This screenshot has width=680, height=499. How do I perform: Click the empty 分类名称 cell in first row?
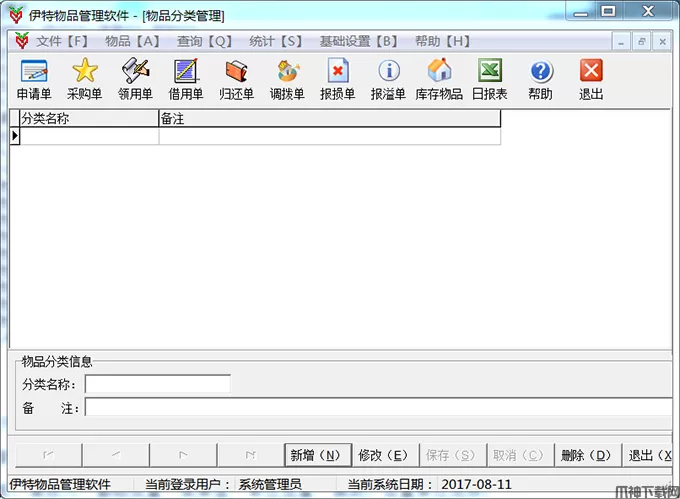[x=89, y=136]
